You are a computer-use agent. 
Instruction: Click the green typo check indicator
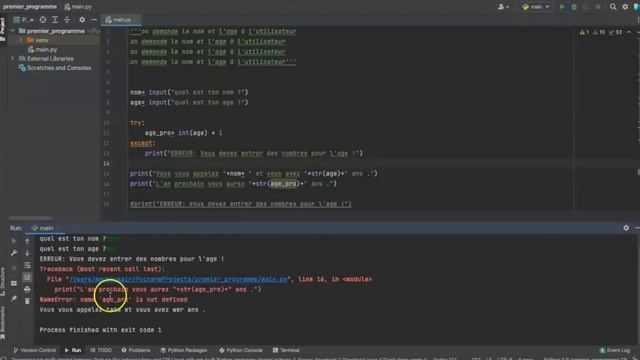tap(616, 32)
